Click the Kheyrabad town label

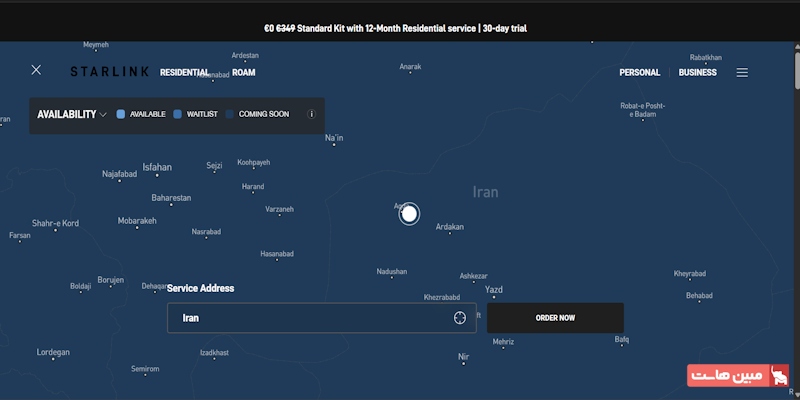(690, 273)
